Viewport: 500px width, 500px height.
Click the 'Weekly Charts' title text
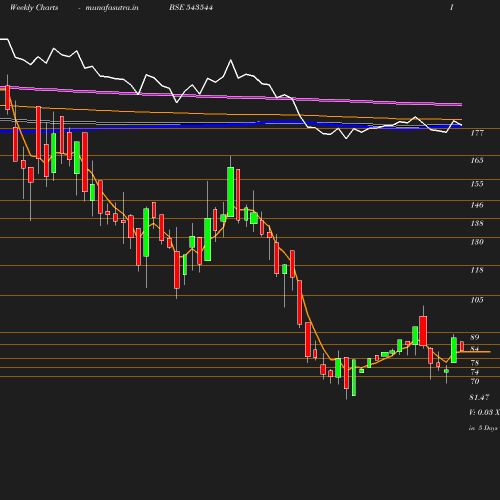click(x=34, y=8)
